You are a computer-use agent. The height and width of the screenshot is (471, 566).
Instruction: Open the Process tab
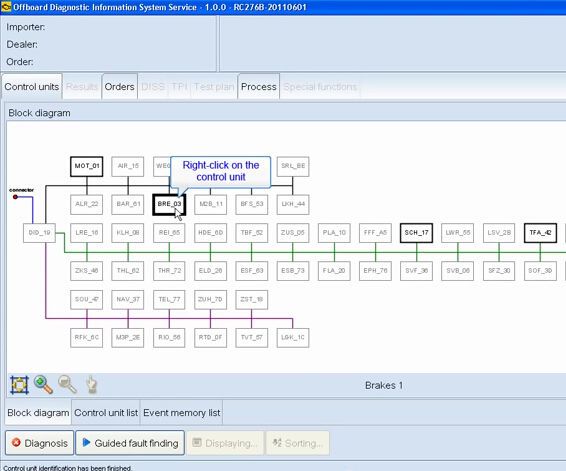click(258, 87)
